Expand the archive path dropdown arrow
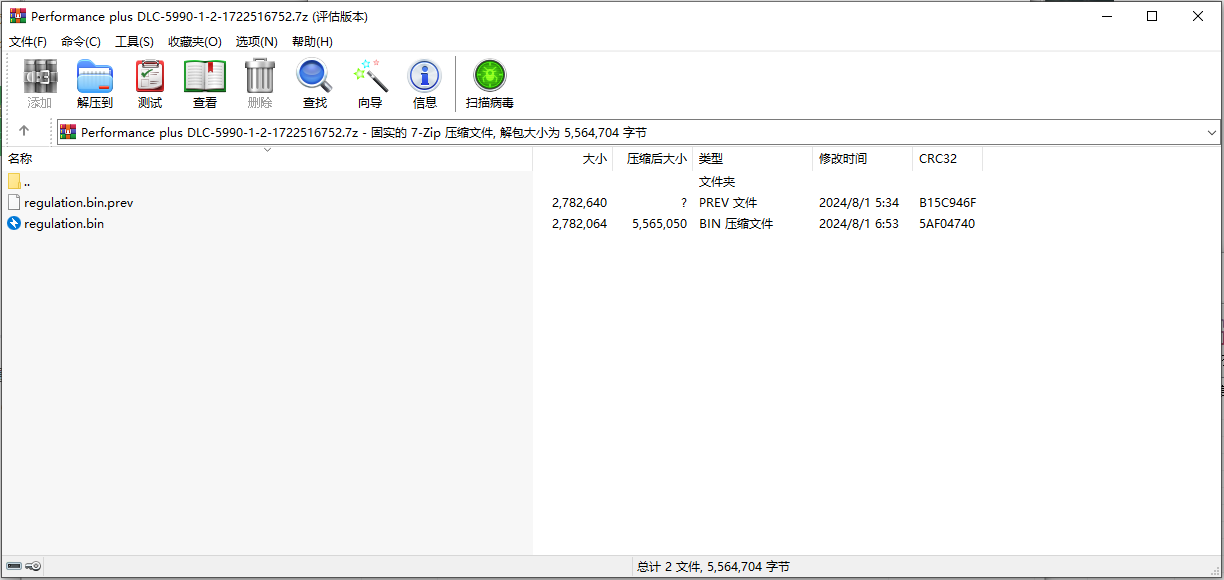The width and height of the screenshot is (1224, 580). coord(1212,132)
